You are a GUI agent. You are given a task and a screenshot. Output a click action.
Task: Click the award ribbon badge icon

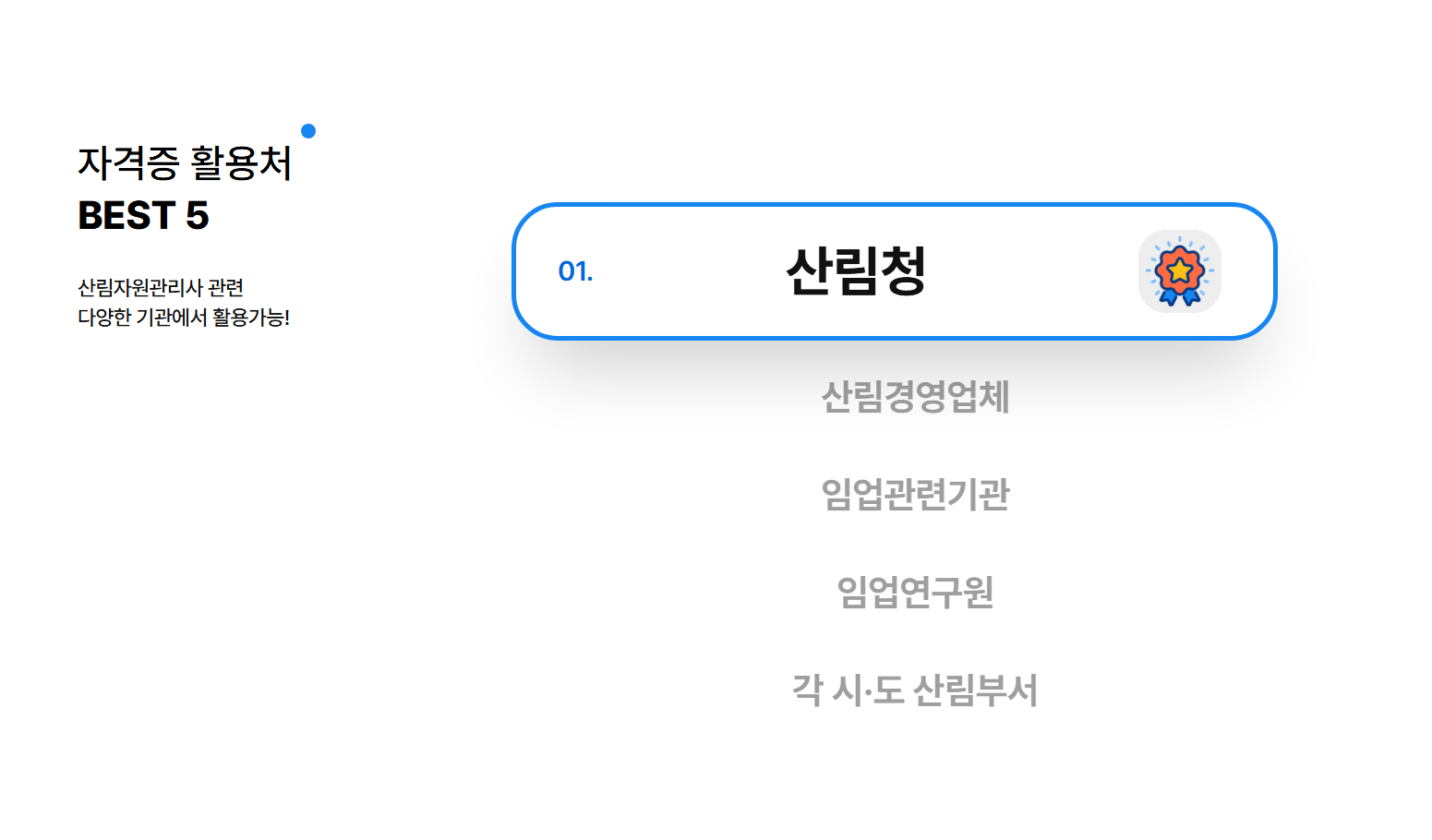pyautogui.click(x=1179, y=271)
